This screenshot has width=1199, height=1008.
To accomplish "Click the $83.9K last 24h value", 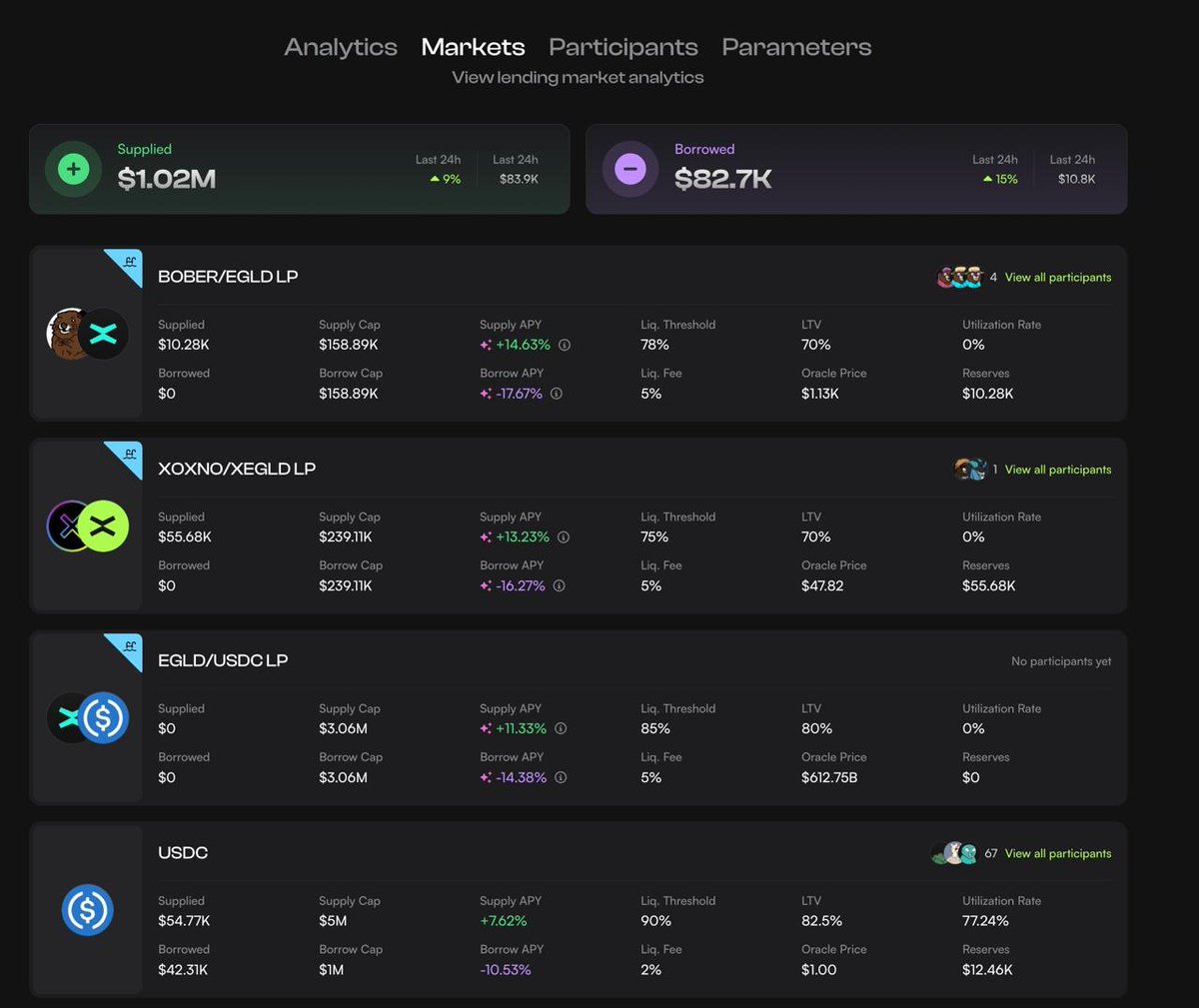I will 519,179.
